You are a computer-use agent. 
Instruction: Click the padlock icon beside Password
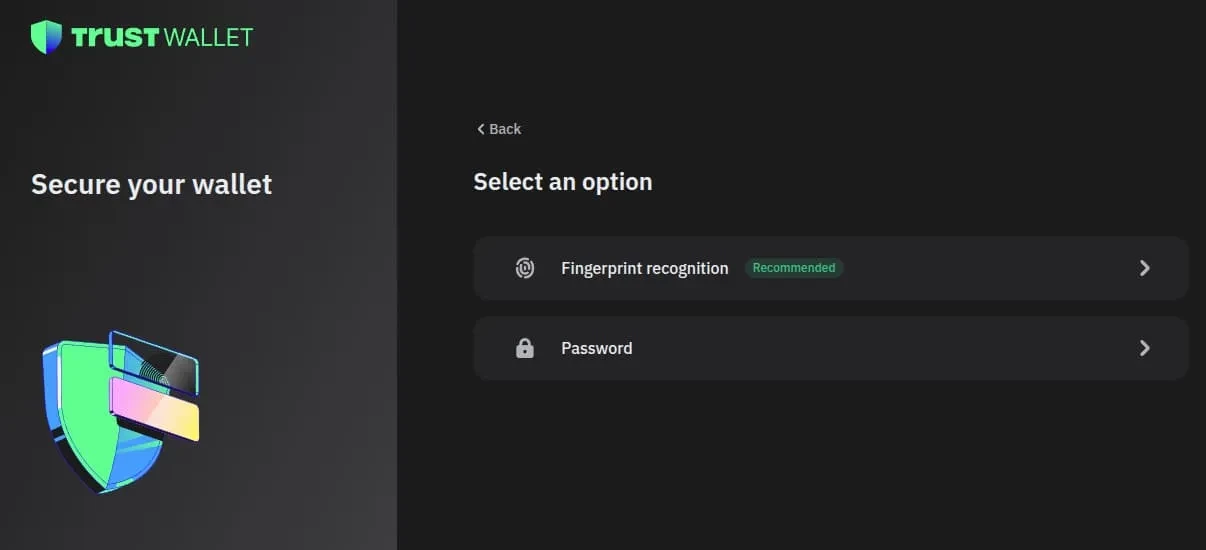pos(525,348)
